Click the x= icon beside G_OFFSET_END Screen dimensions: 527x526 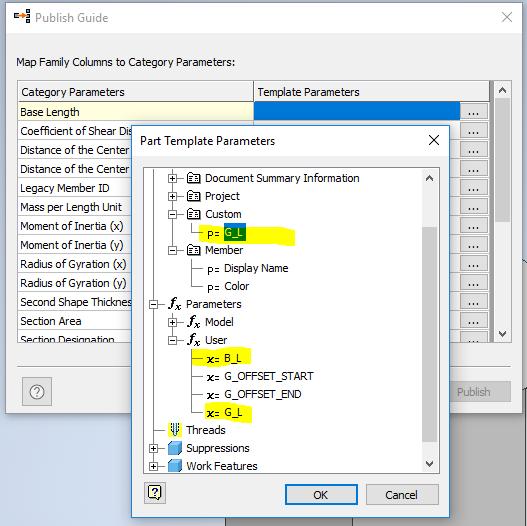pos(213,395)
